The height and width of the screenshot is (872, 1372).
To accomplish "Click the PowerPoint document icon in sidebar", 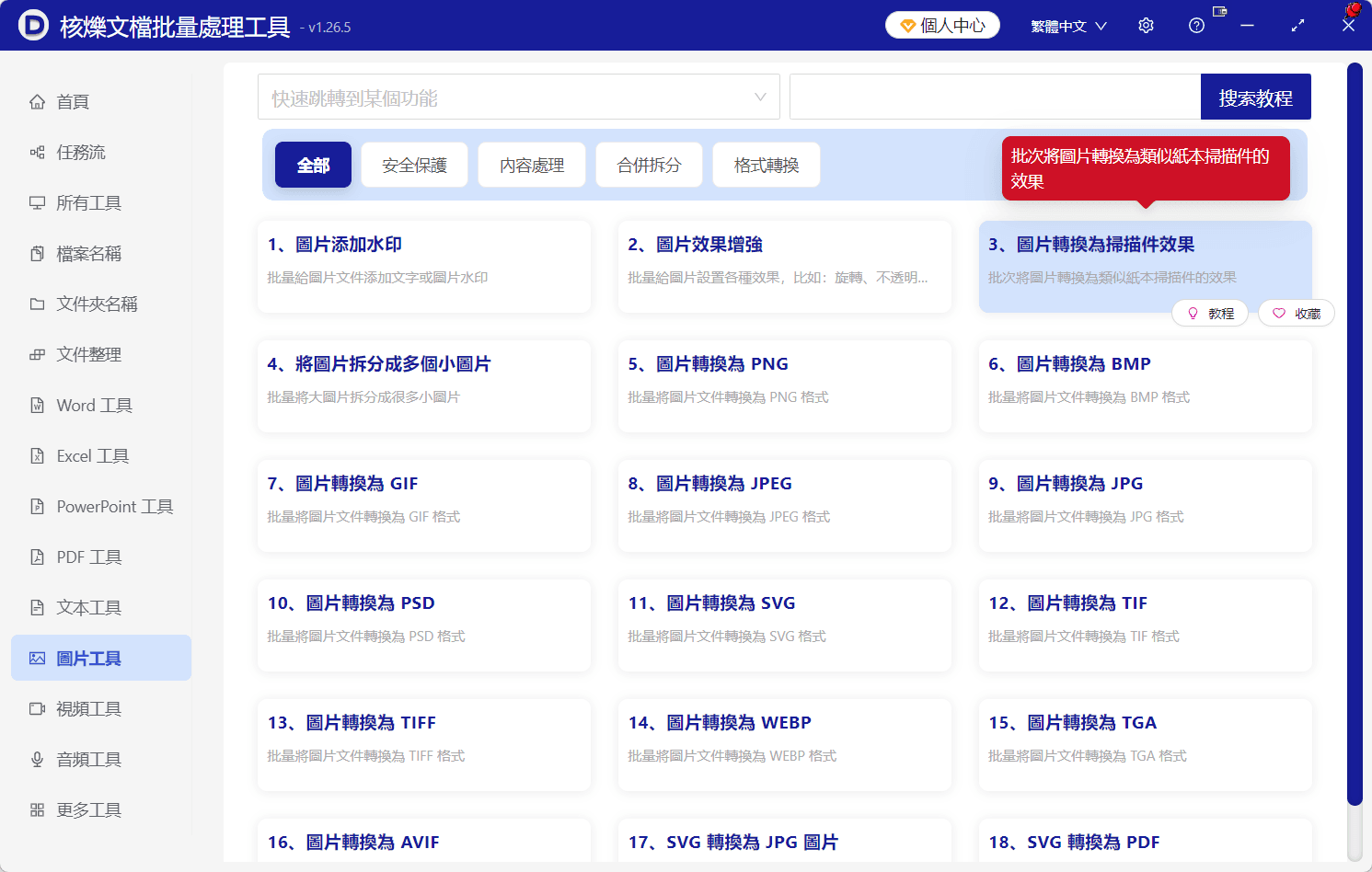I will pos(37,507).
